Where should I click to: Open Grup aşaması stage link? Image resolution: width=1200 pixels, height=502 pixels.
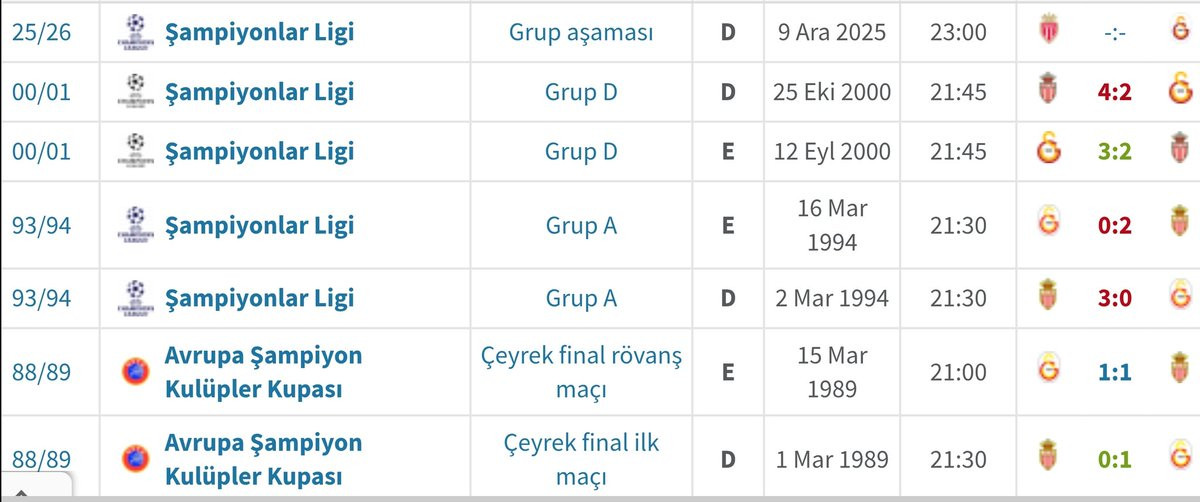[x=581, y=33]
